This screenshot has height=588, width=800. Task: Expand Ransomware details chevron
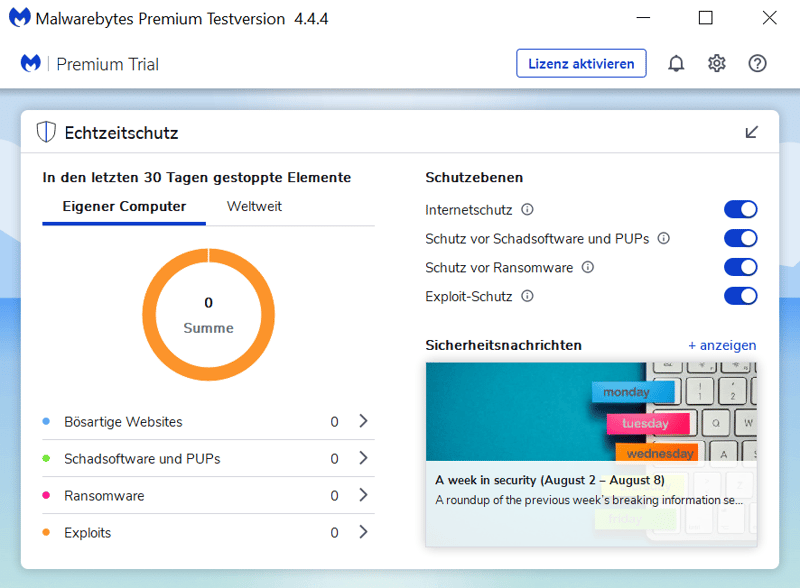point(363,495)
